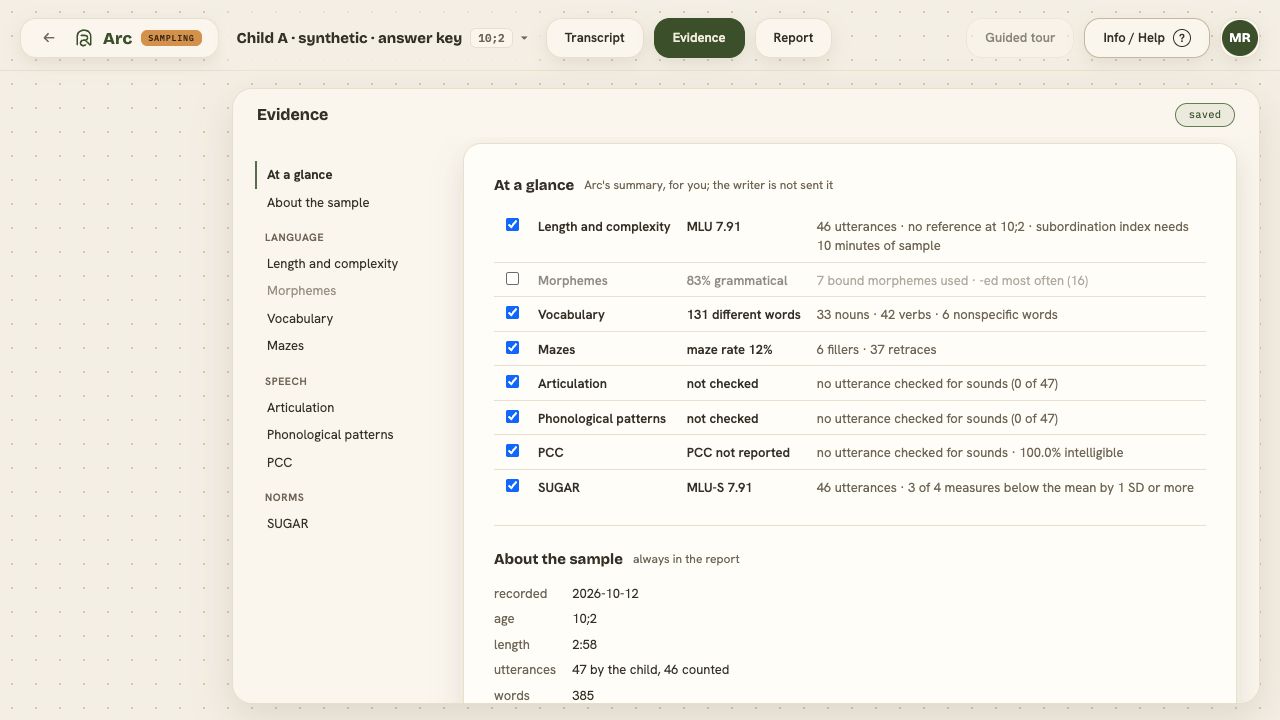
Task: Select Morphemes in sidebar
Action: coord(301,291)
